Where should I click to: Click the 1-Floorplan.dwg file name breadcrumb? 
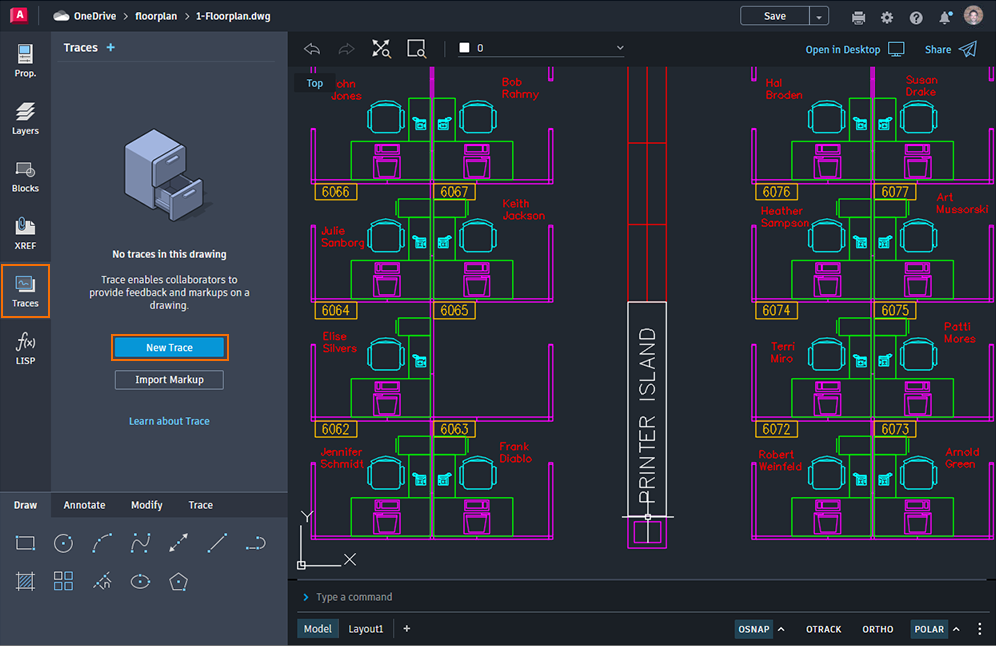click(x=233, y=17)
